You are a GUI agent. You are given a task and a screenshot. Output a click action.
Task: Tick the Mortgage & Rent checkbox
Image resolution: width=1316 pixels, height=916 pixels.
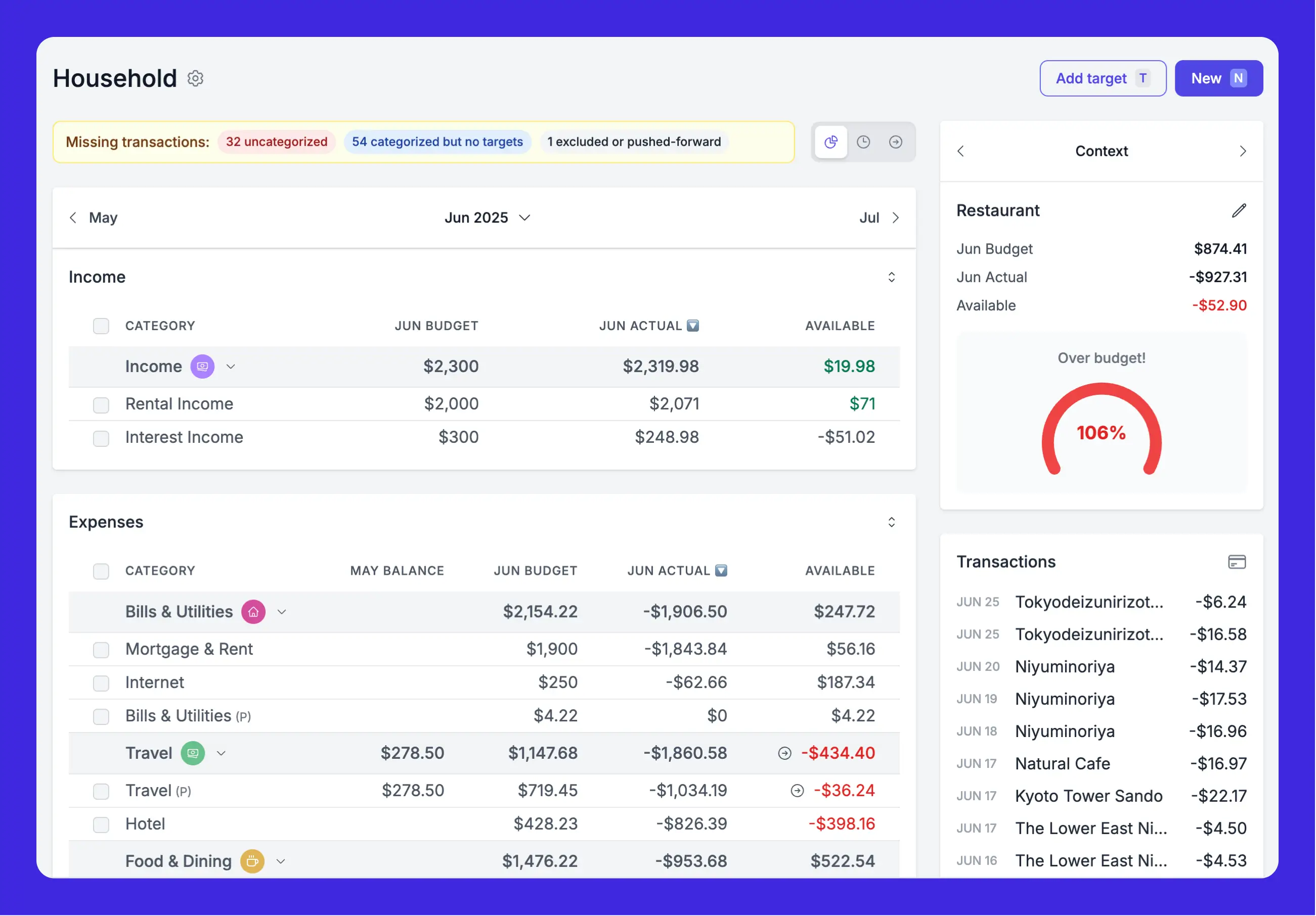pos(102,650)
